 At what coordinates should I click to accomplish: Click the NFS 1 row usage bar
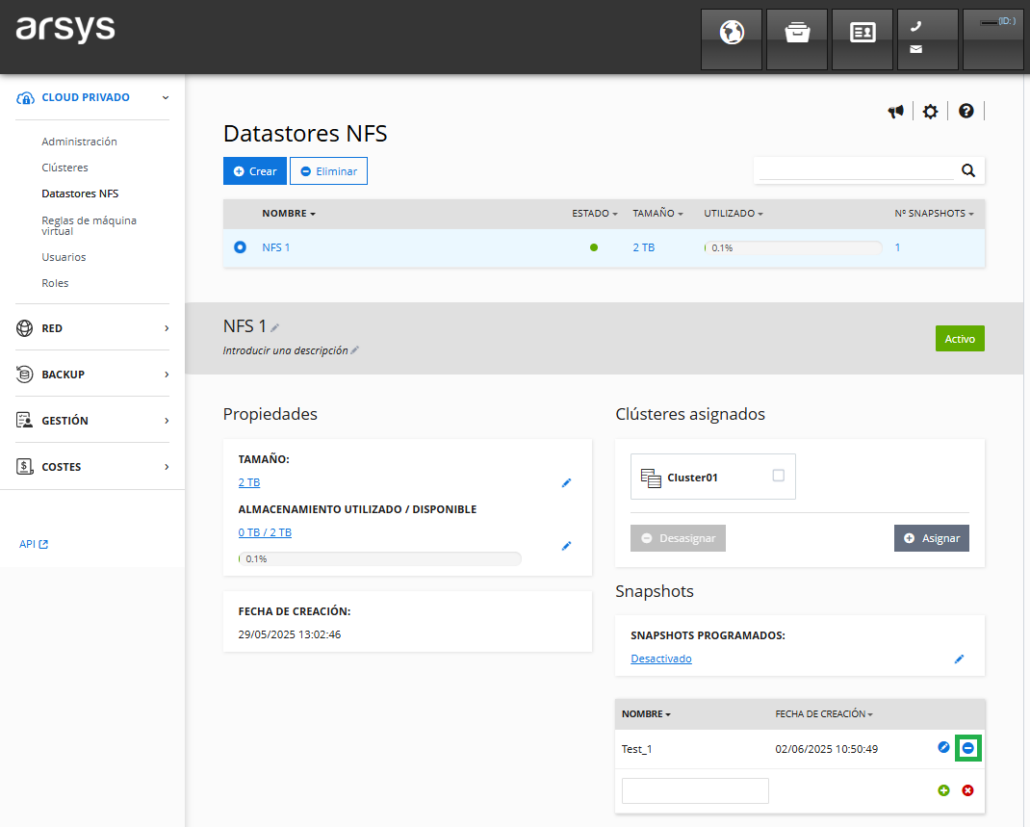coord(793,248)
